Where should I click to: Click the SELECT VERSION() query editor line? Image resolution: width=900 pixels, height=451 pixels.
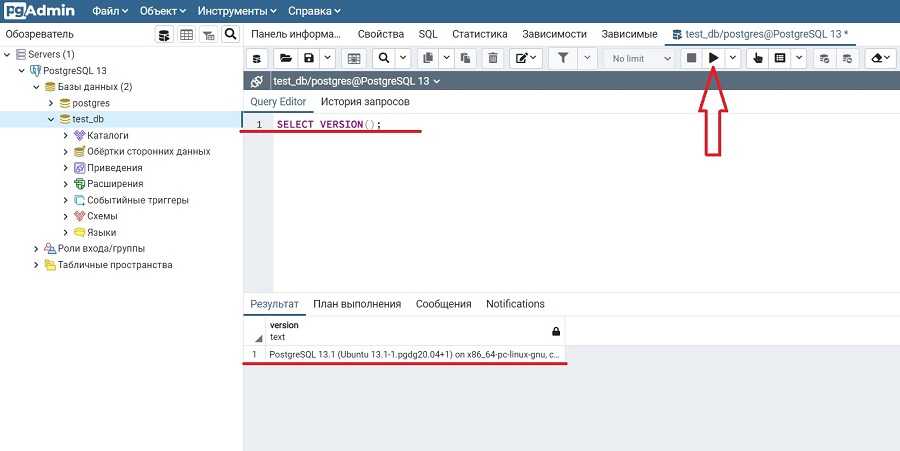point(329,125)
